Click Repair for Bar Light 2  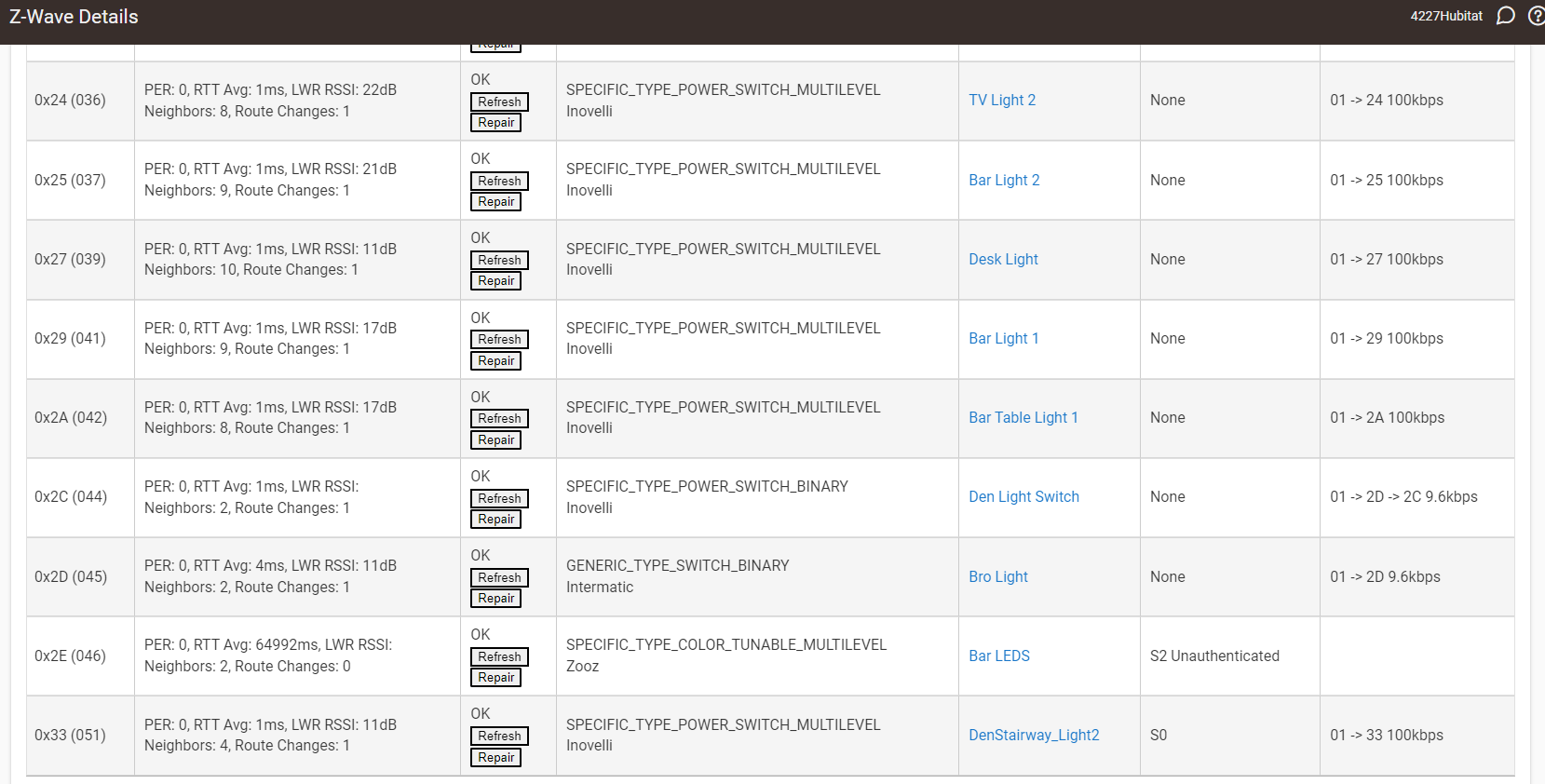point(495,201)
